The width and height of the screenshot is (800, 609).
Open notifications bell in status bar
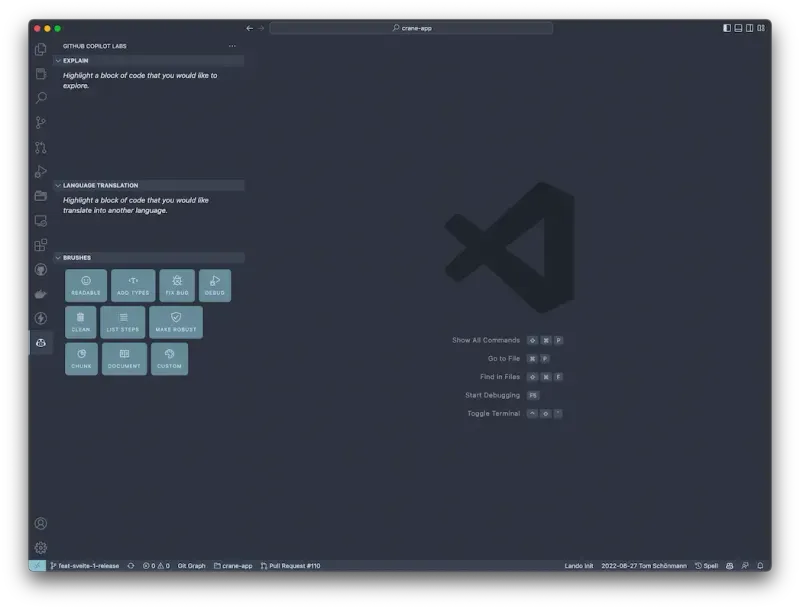(x=760, y=566)
